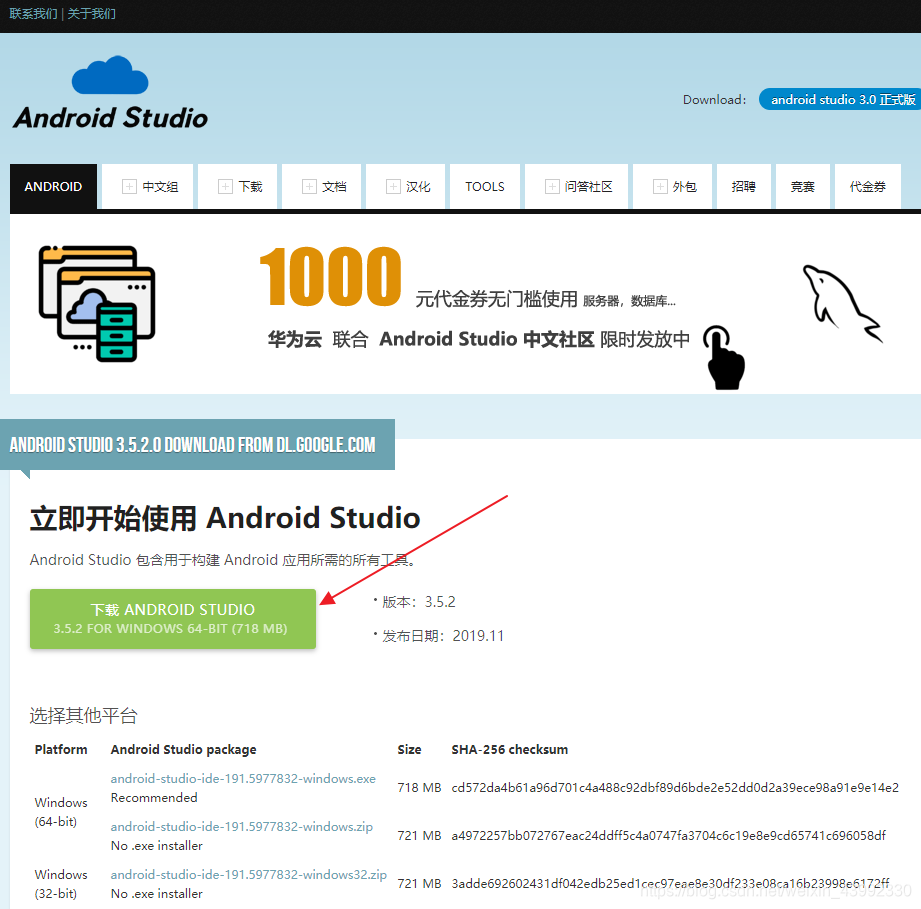Click the Android Studio site title
This screenshot has height=909, width=921.
[111, 117]
